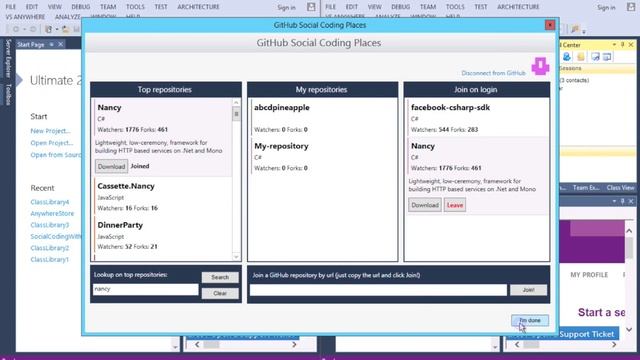Click the fourth toolbar icon in Center panel
Screen dimensions: 640x360
pos(607,57)
